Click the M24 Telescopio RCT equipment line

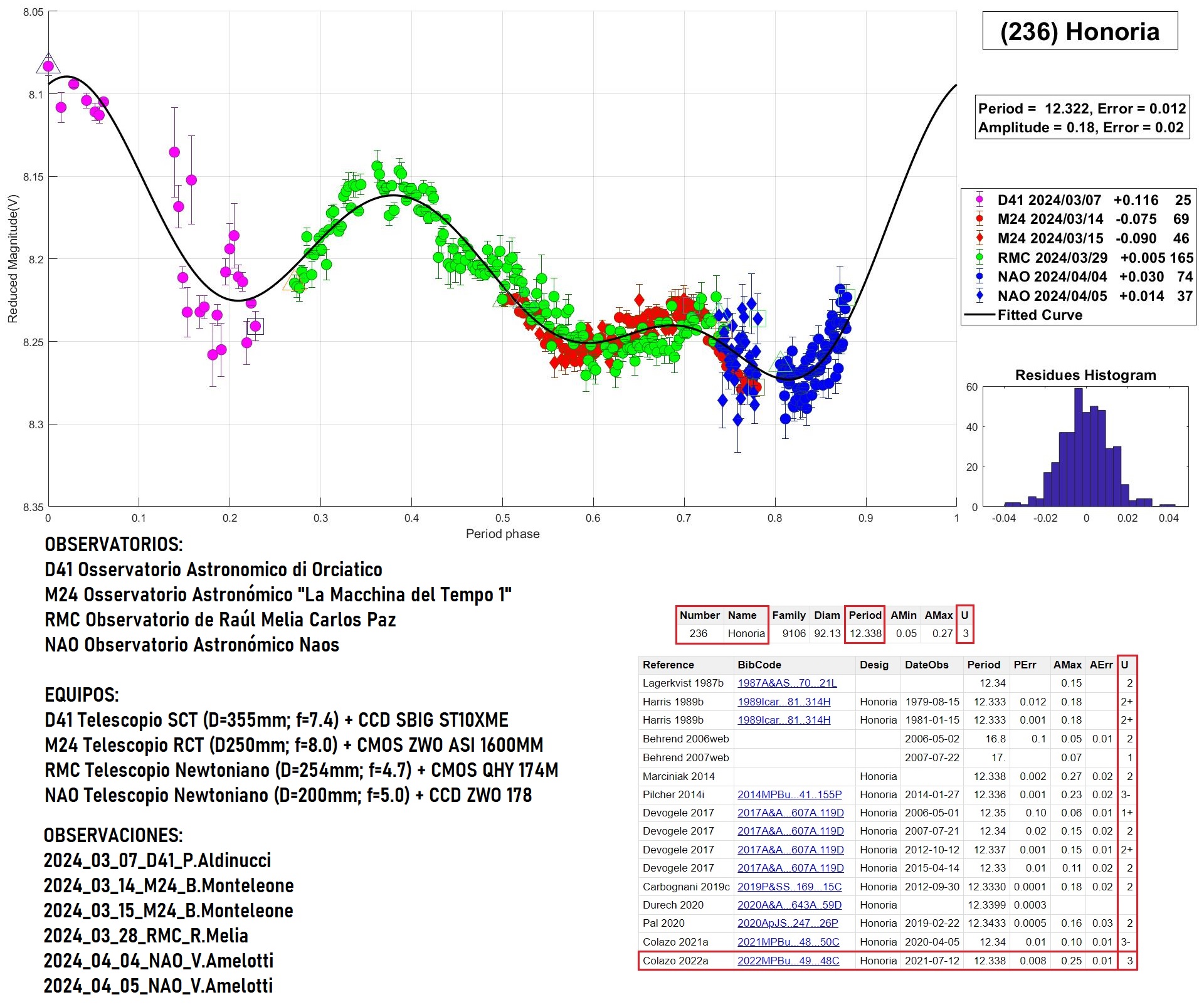[x=293, y=744]
